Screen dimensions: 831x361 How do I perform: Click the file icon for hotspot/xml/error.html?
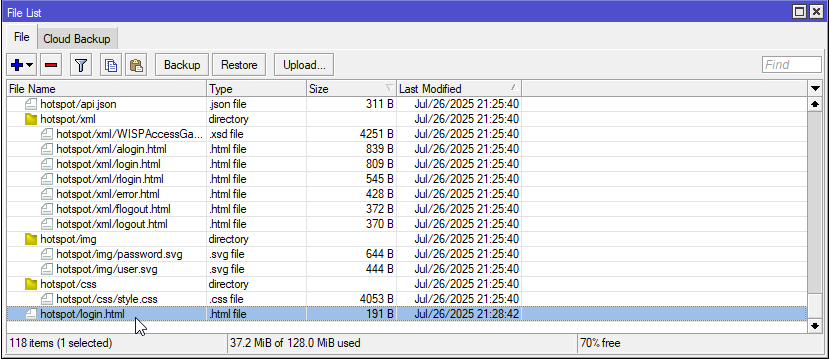47,194
